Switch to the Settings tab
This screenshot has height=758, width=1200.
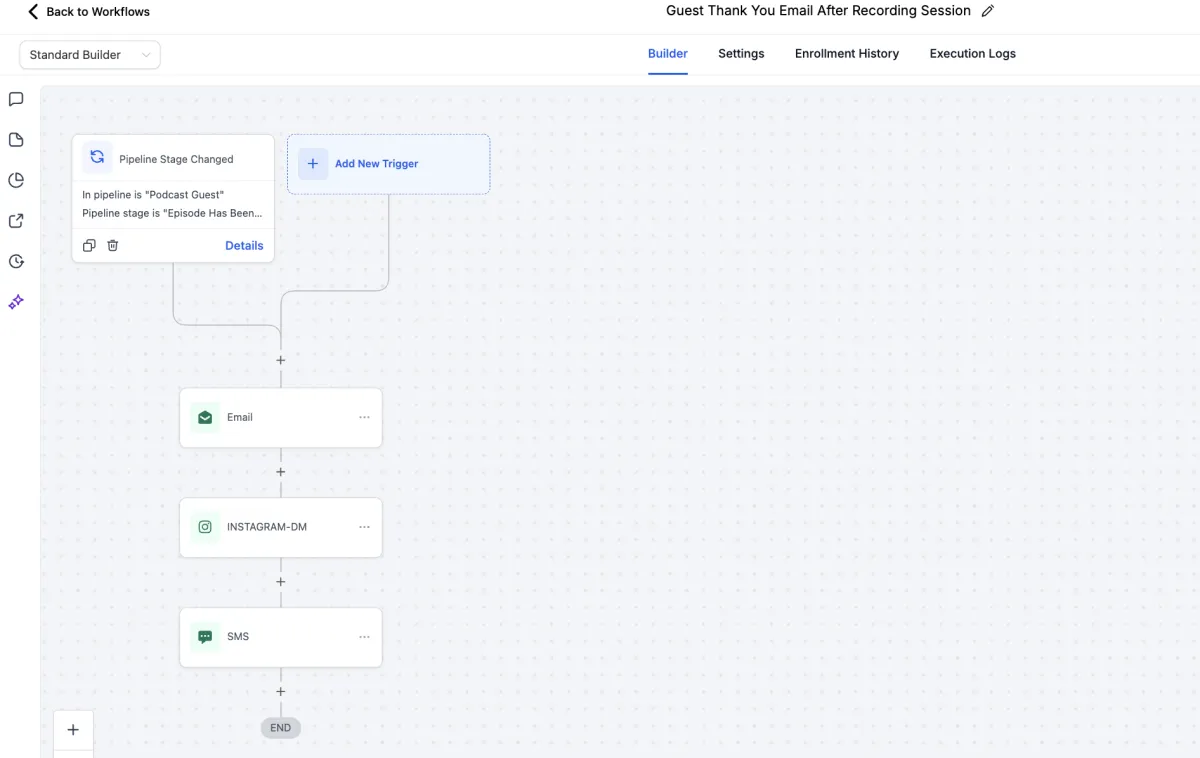(741, 54)
